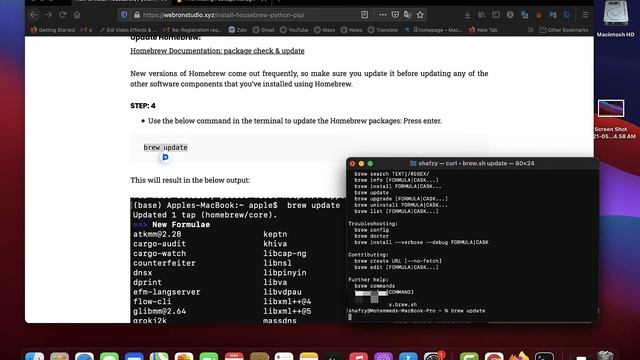Open the Eid Video Effects bookmark
640x360 pixels.
pyautogui.click(x=128, y=30)
